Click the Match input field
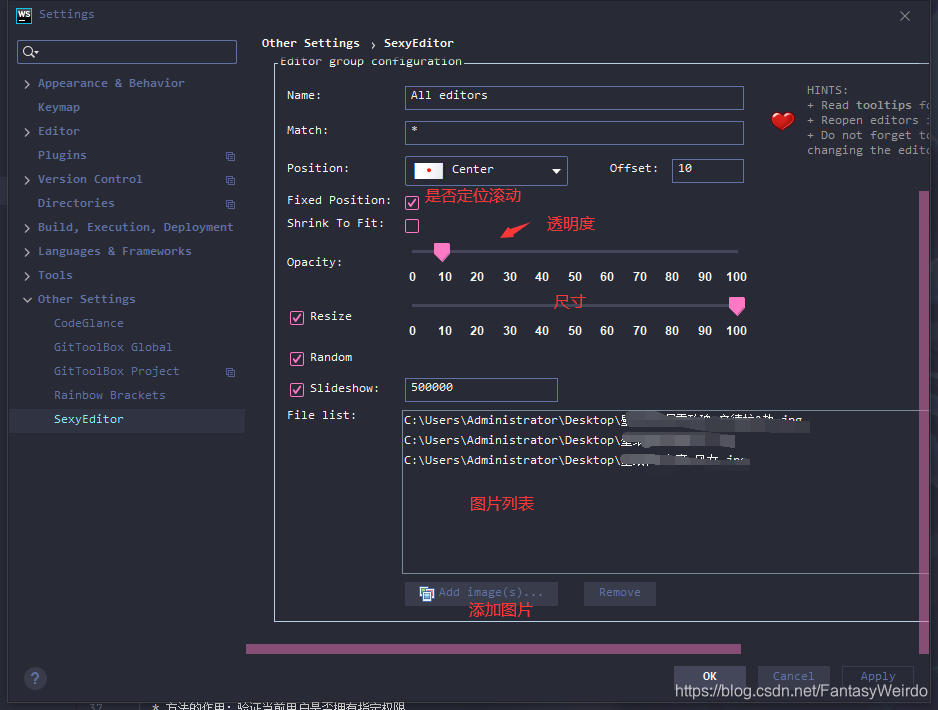This screenshot has height=710, width=938. pos(574,133)
